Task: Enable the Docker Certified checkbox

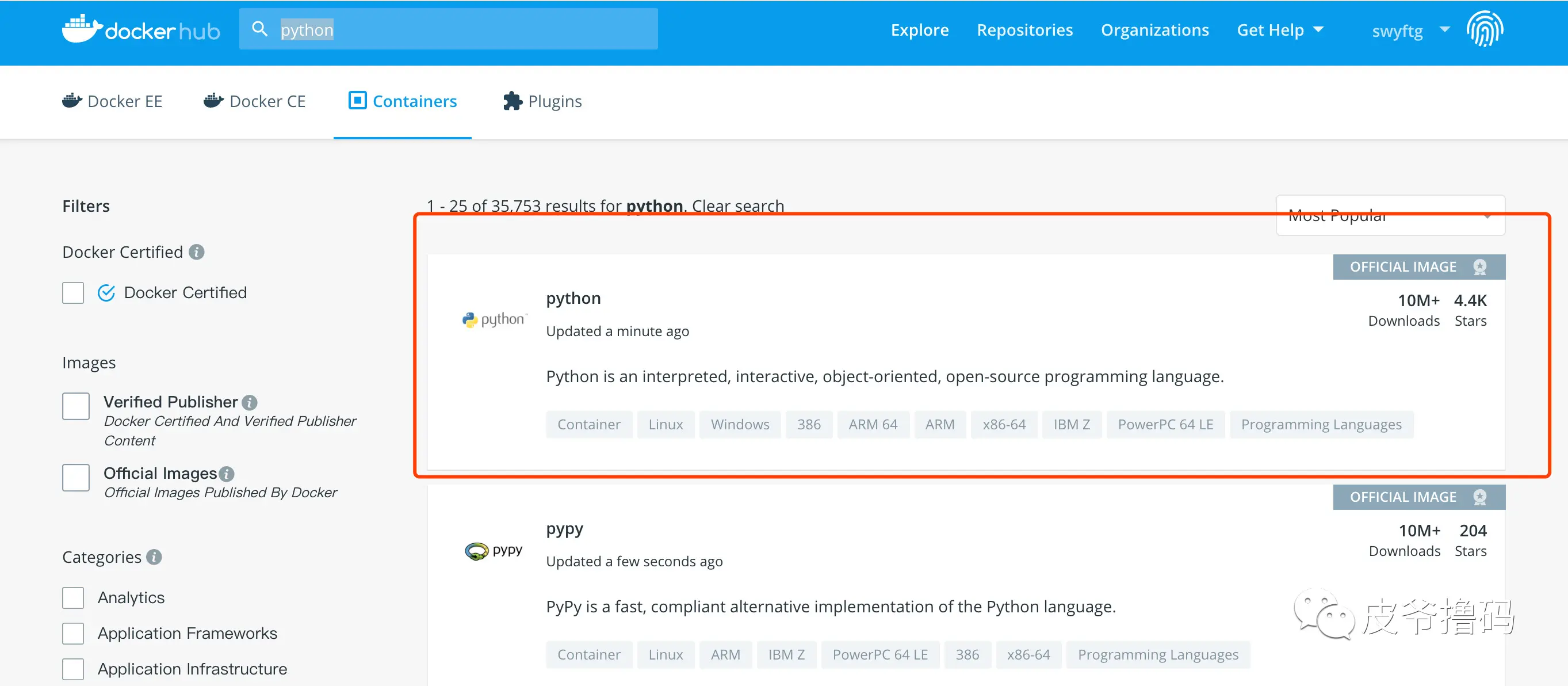Action: point(73,292)
